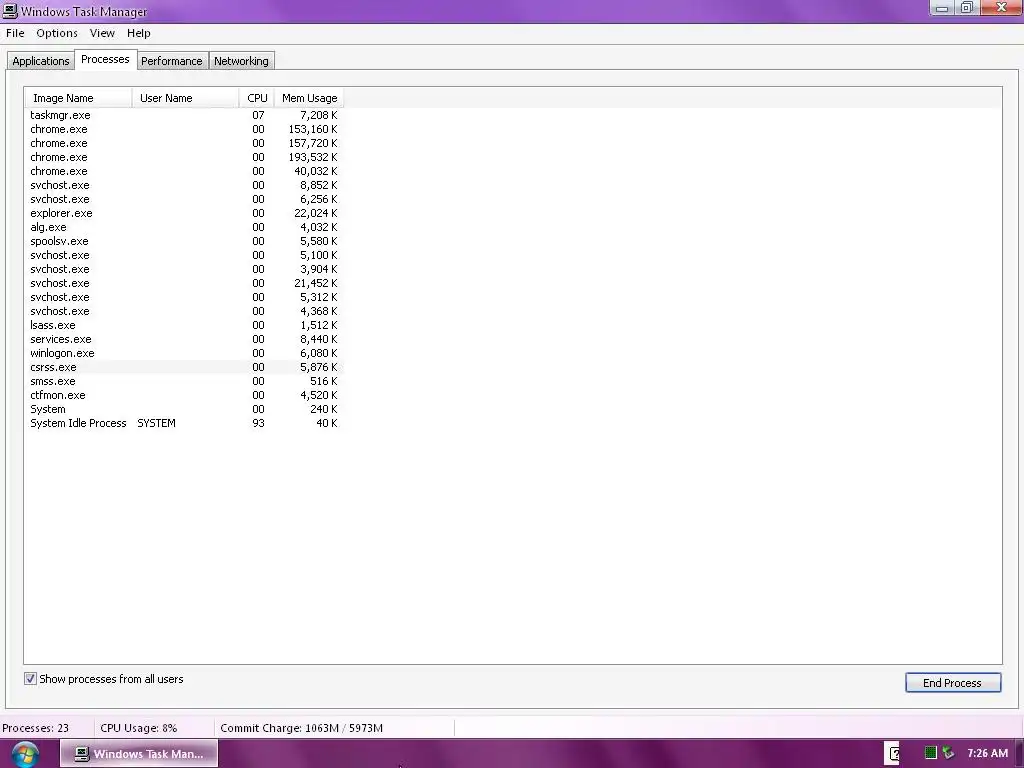
Task: Click the Commit Charge status entry
Action: pos(301,728)
